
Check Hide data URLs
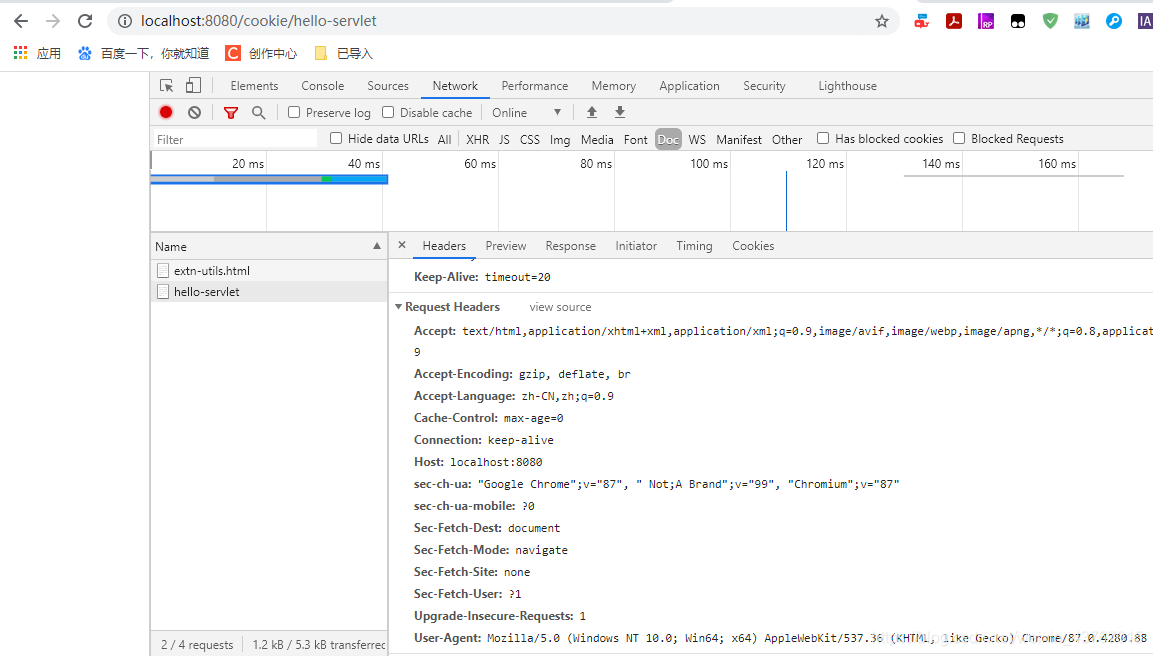pos(336,138)
